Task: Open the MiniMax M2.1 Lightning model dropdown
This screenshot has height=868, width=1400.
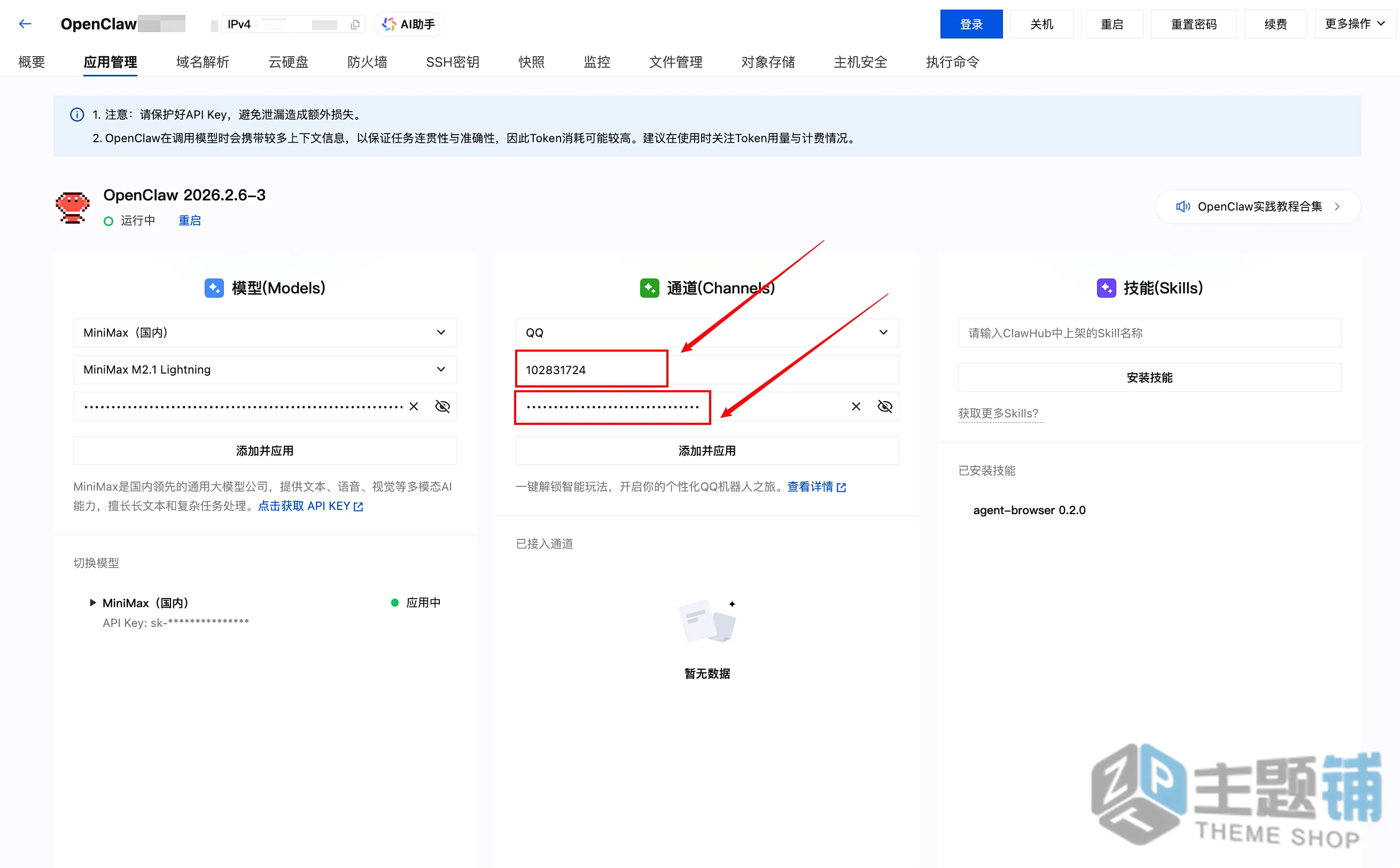Action: click(265, 370)
